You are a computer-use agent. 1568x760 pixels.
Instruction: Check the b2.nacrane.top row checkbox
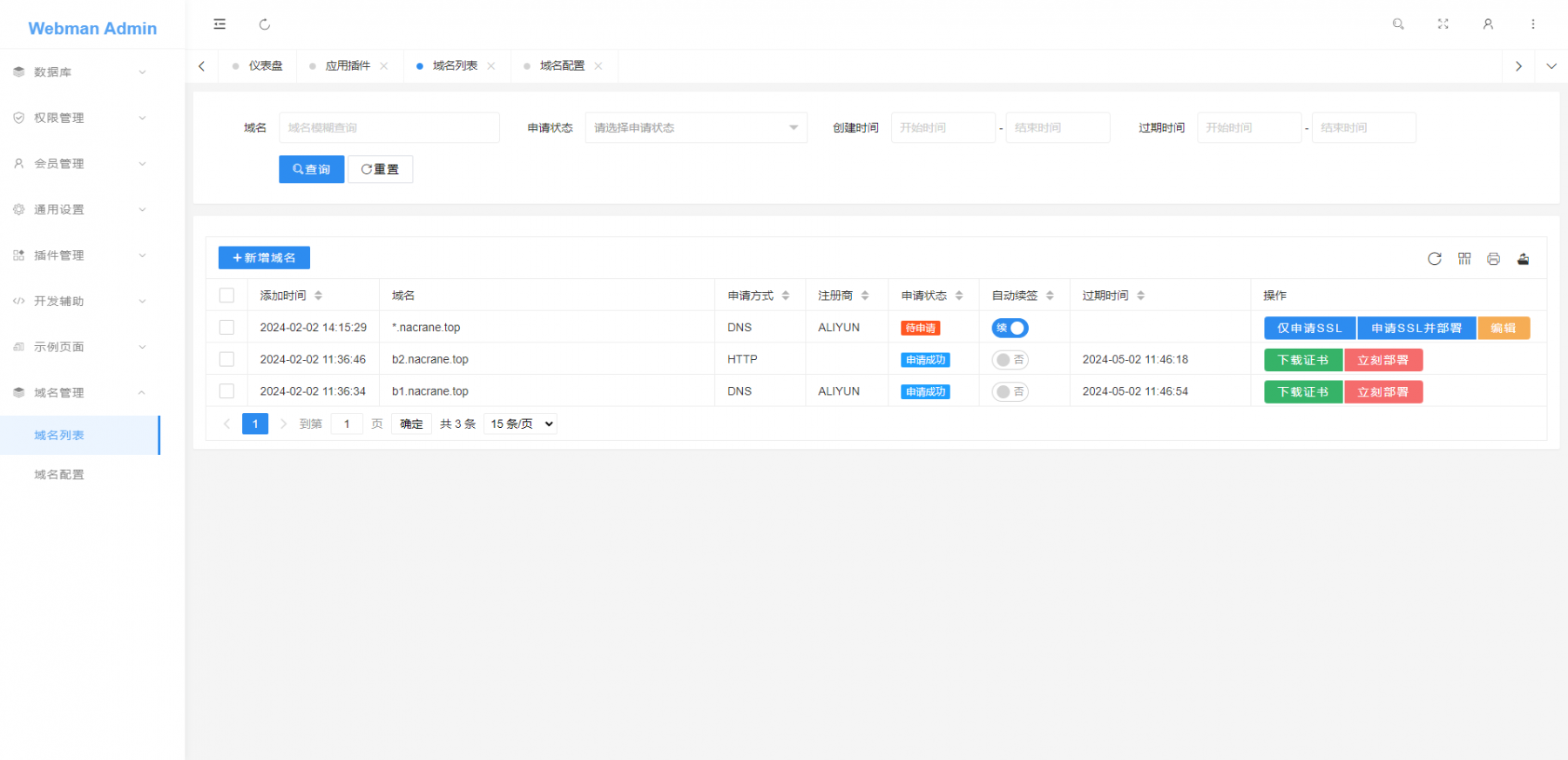226,359
